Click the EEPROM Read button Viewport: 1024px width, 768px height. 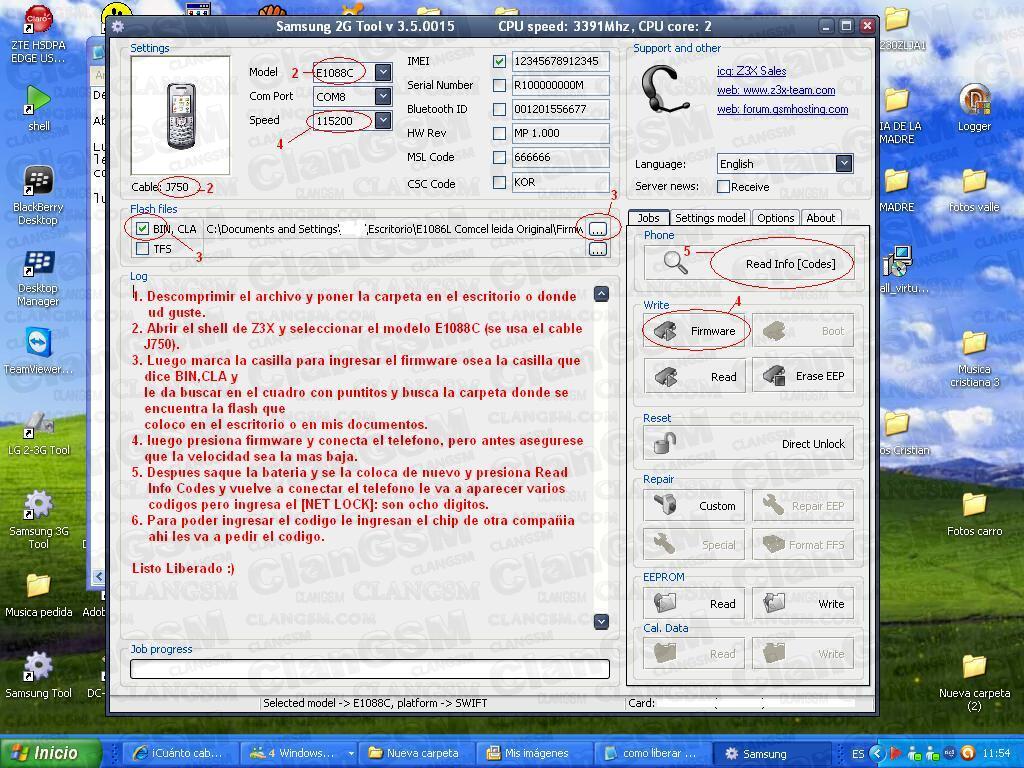[x=694, y=604]
